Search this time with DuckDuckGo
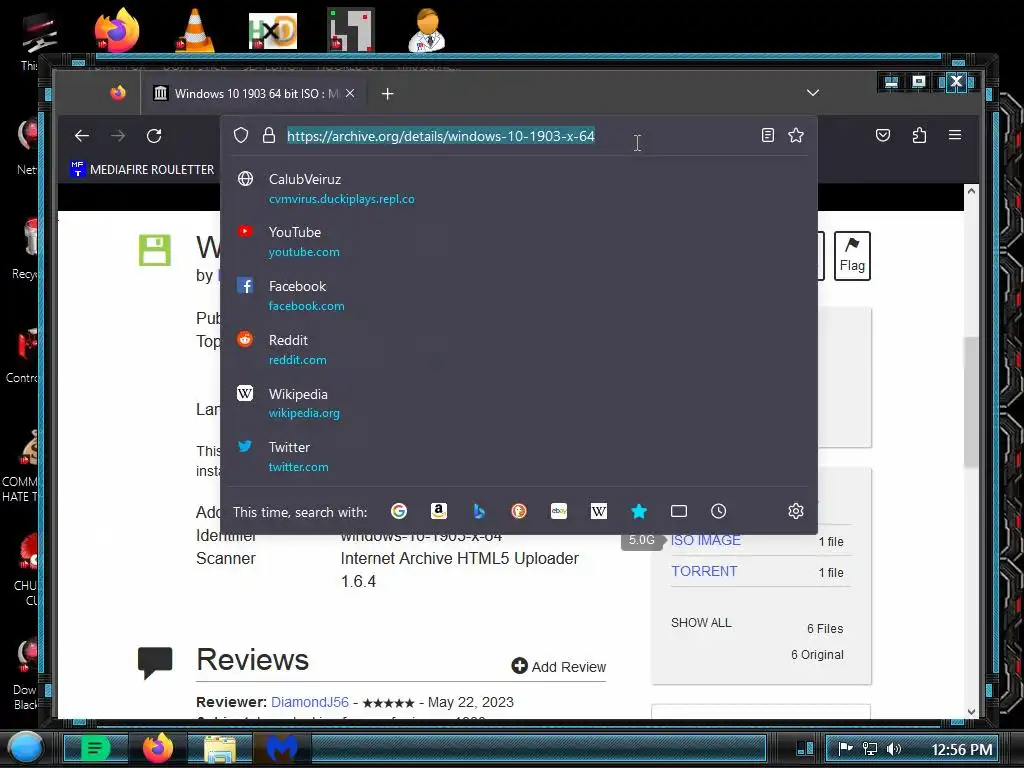The width and height of the screenshot is (1024, 768). click(519, 511)
